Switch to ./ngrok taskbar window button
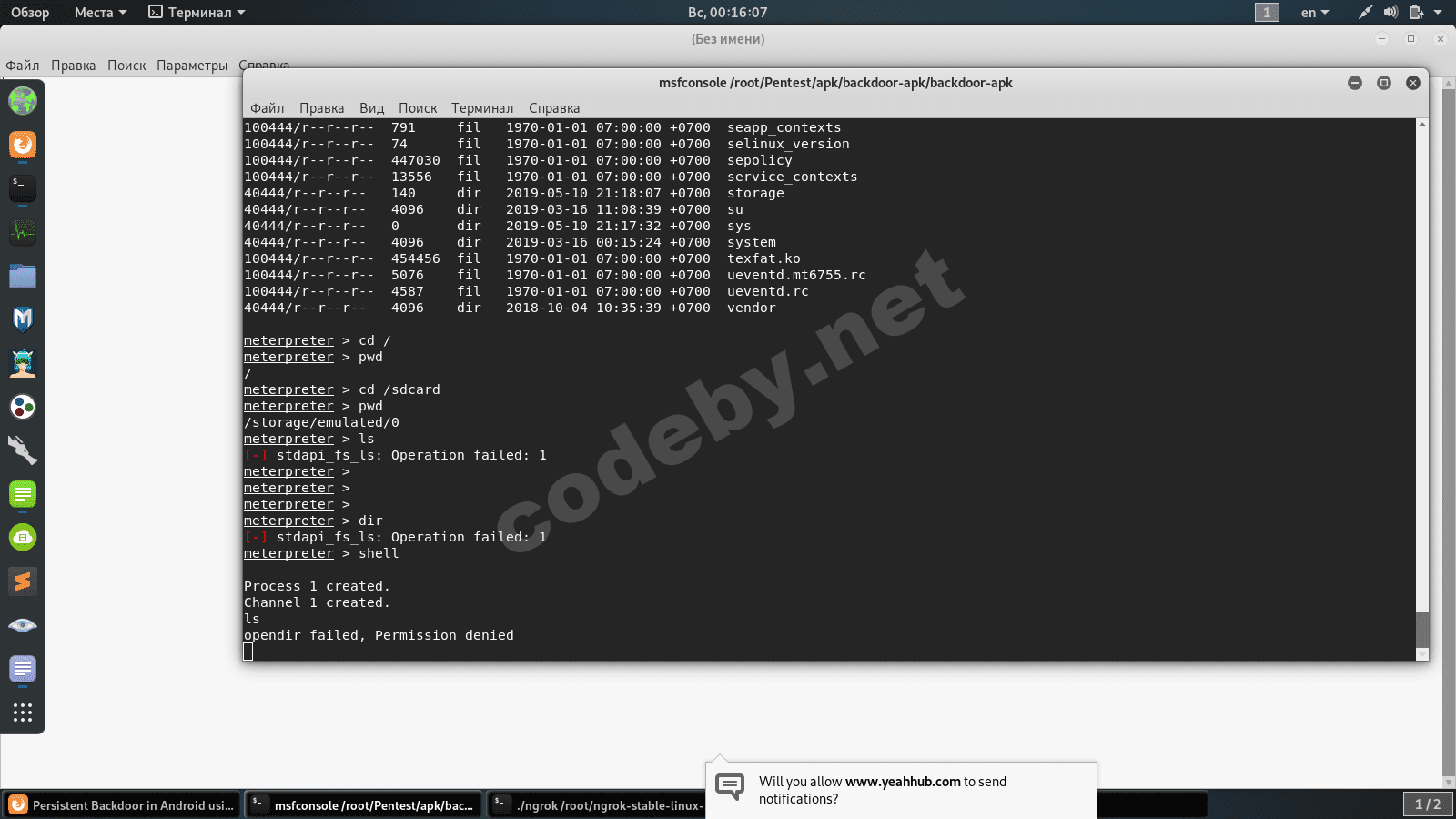The image size is (1456, 819). 598,805
